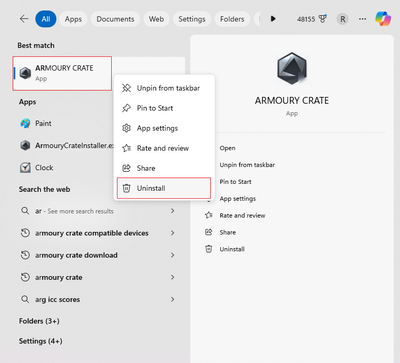This screenshot has height=363, width=400.
Task: Go back using the left arrow icon
Action: (24, 19)
